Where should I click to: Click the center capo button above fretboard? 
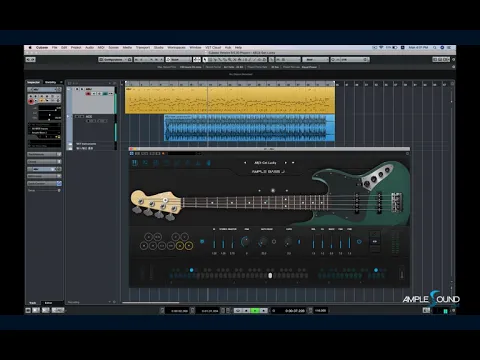(x=273, y=190)
